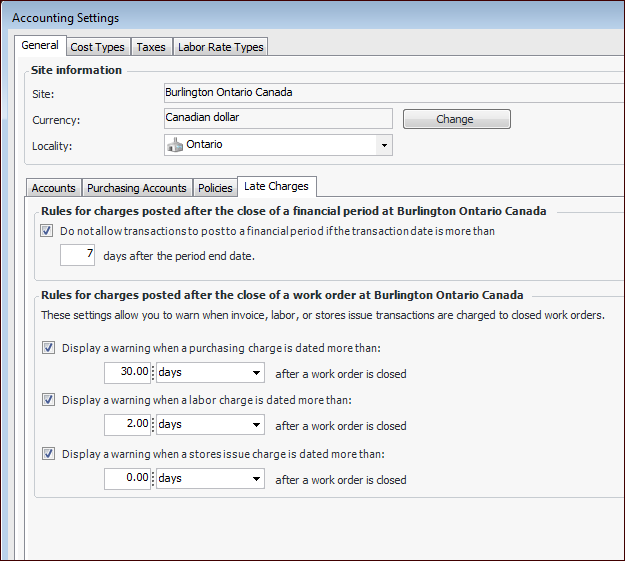Click the Site name text field
The height and width of the screenshot is (561, 625).
tap(390, 93)
